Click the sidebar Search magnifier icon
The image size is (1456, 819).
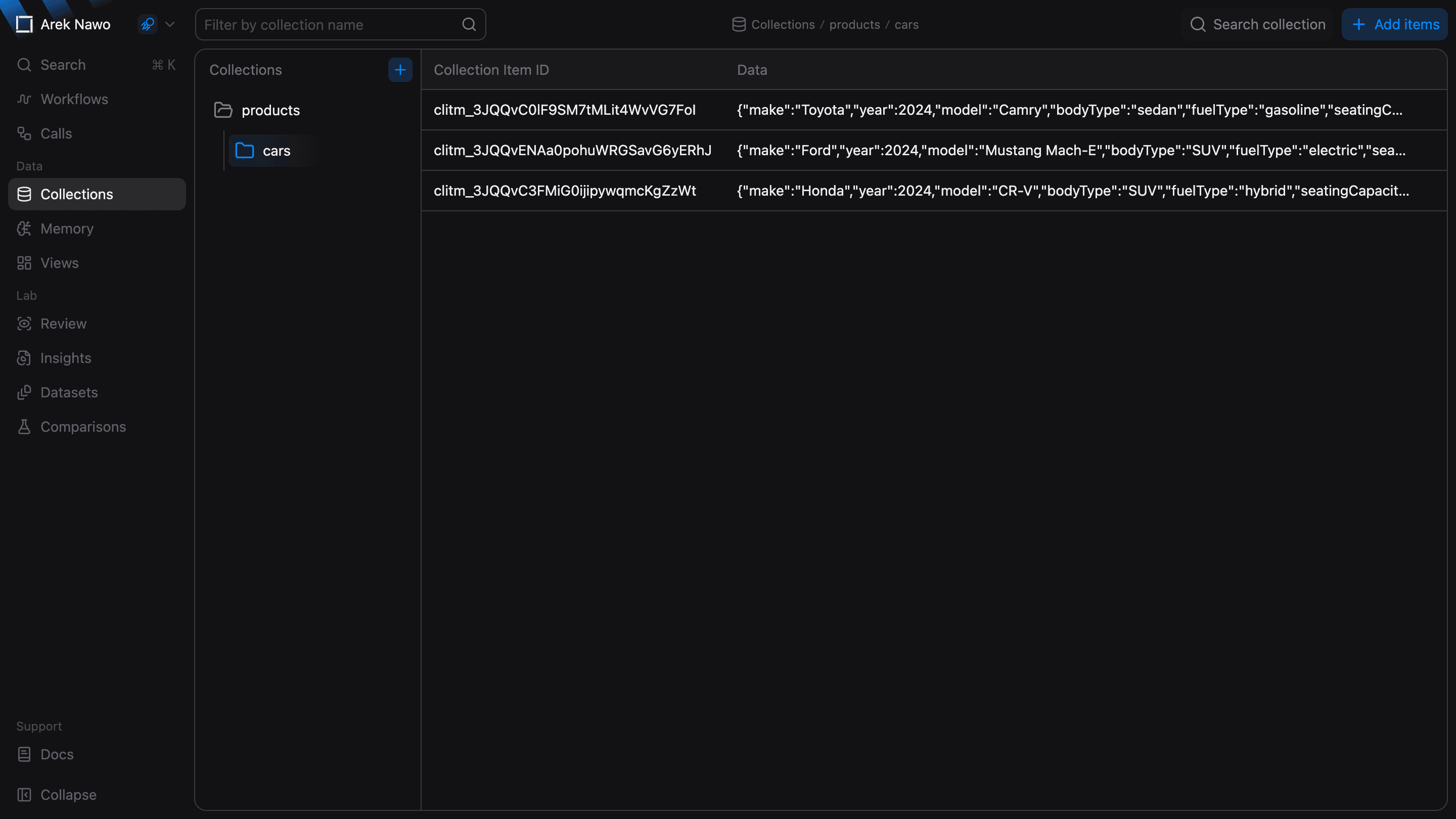pos(24,65)
